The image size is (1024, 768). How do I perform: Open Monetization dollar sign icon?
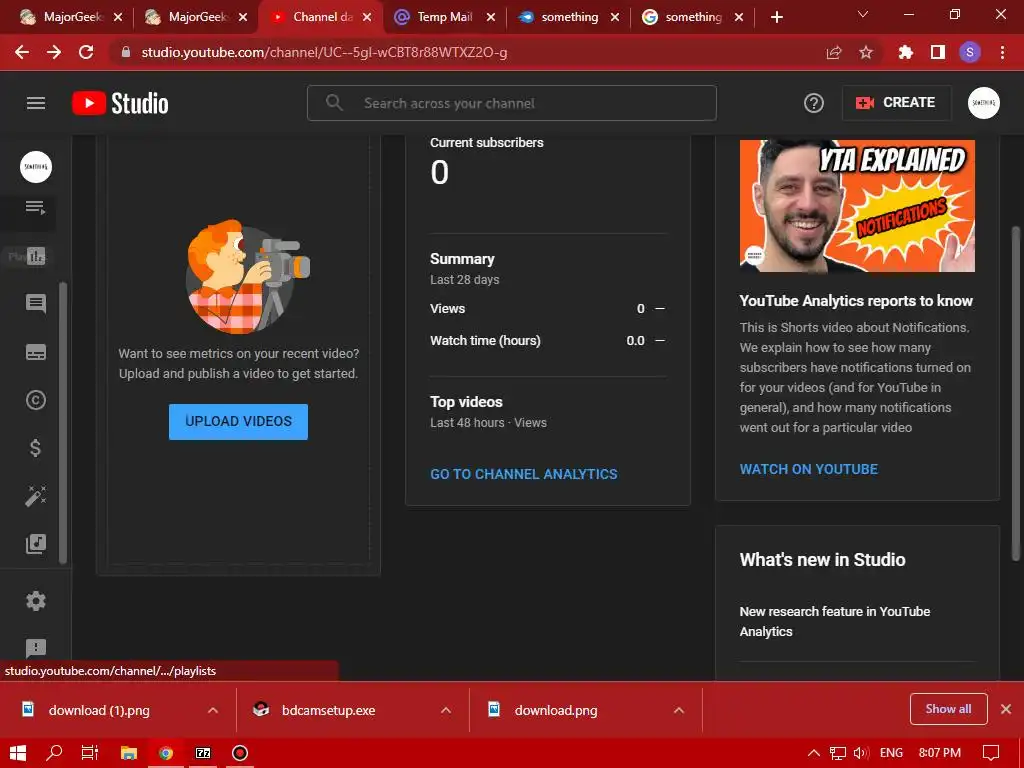click(35, 448)
